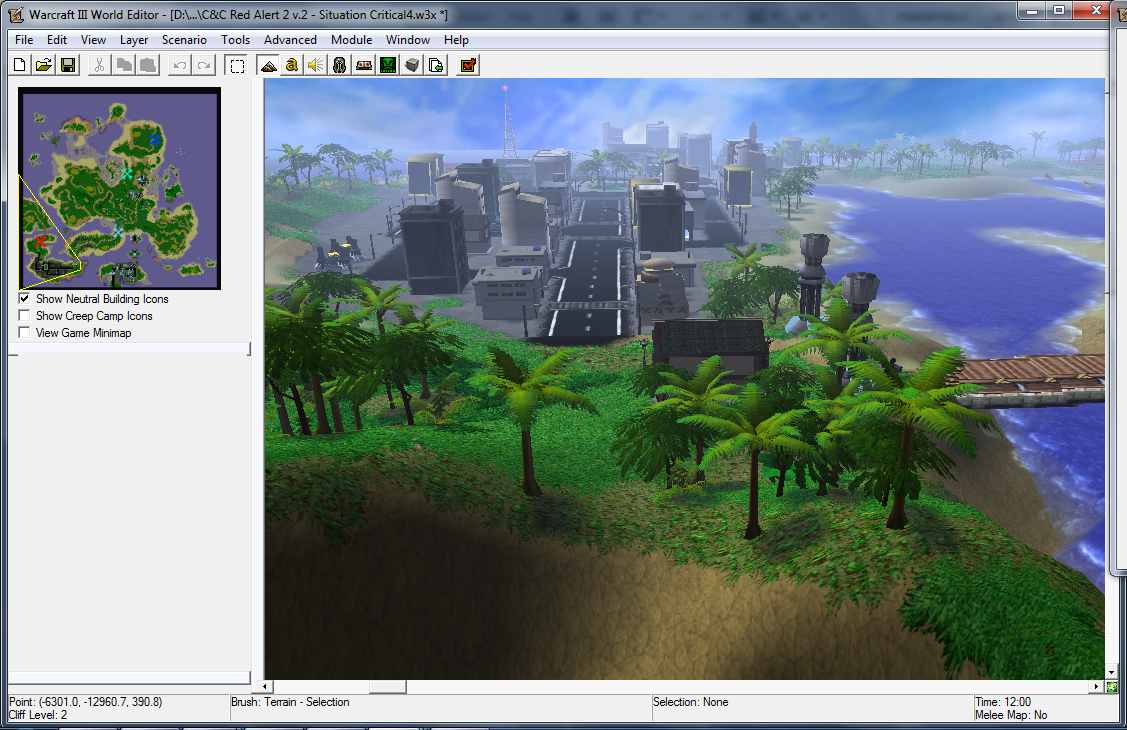Click the Test Map checkmark icon
1127x730 pixels.
click(x=468, y=65)
